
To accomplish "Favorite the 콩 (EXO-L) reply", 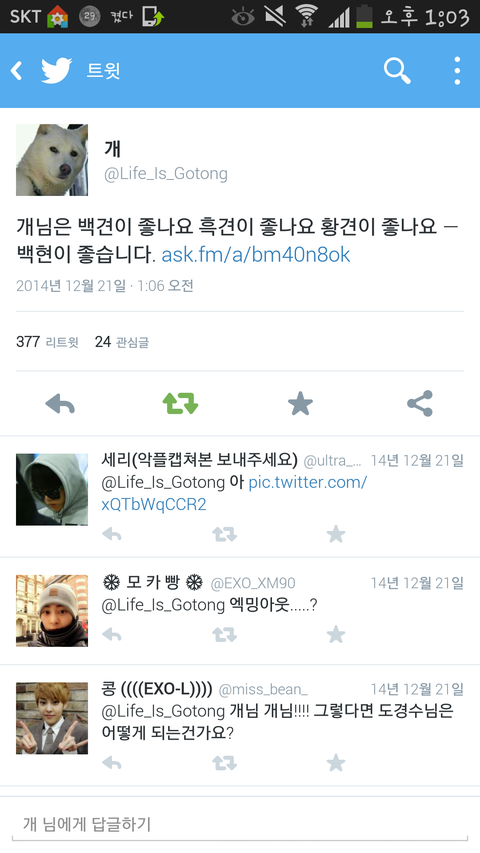I will (x=336, y=763).
